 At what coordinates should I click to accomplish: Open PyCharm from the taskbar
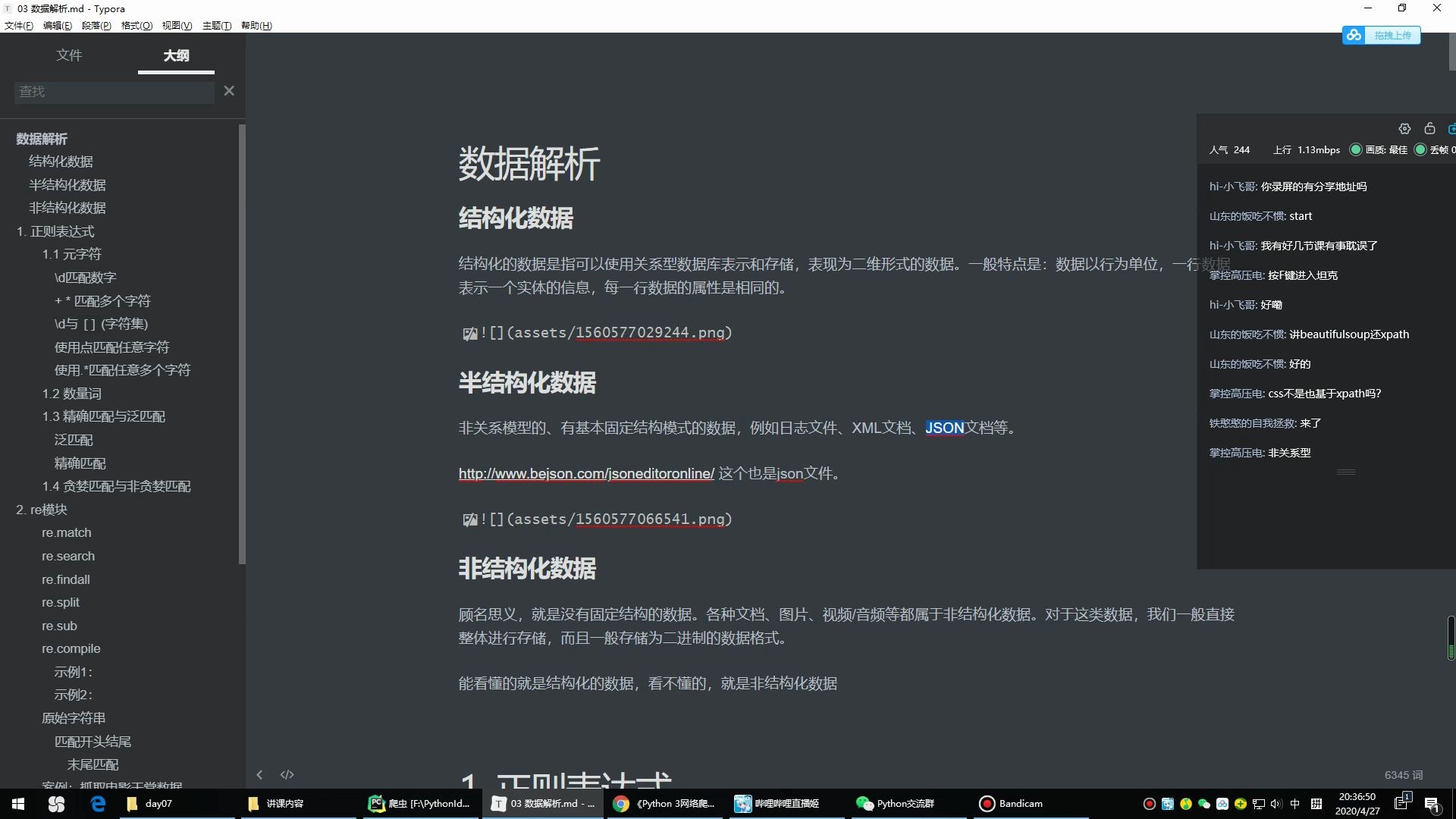[x=419, y=803]
